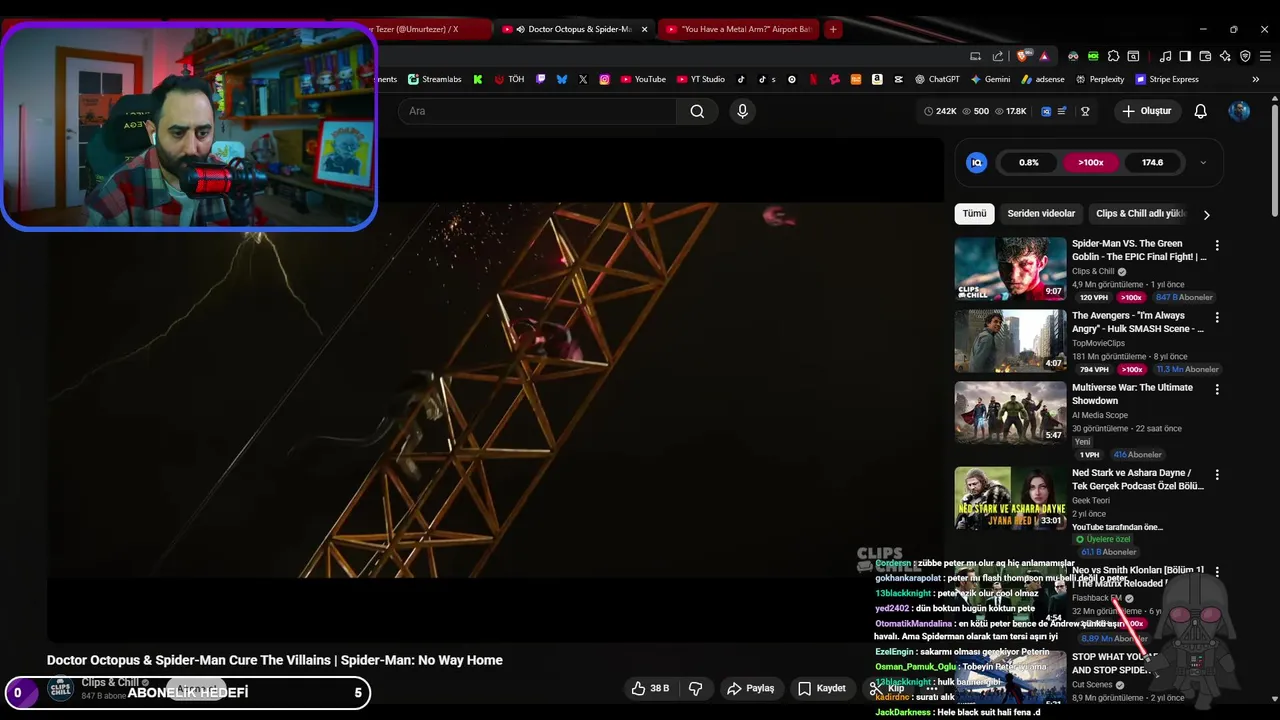This screenshot has height=720, width=1280.
Task: Open the Amazon bookmark icon
Action: 877,79
